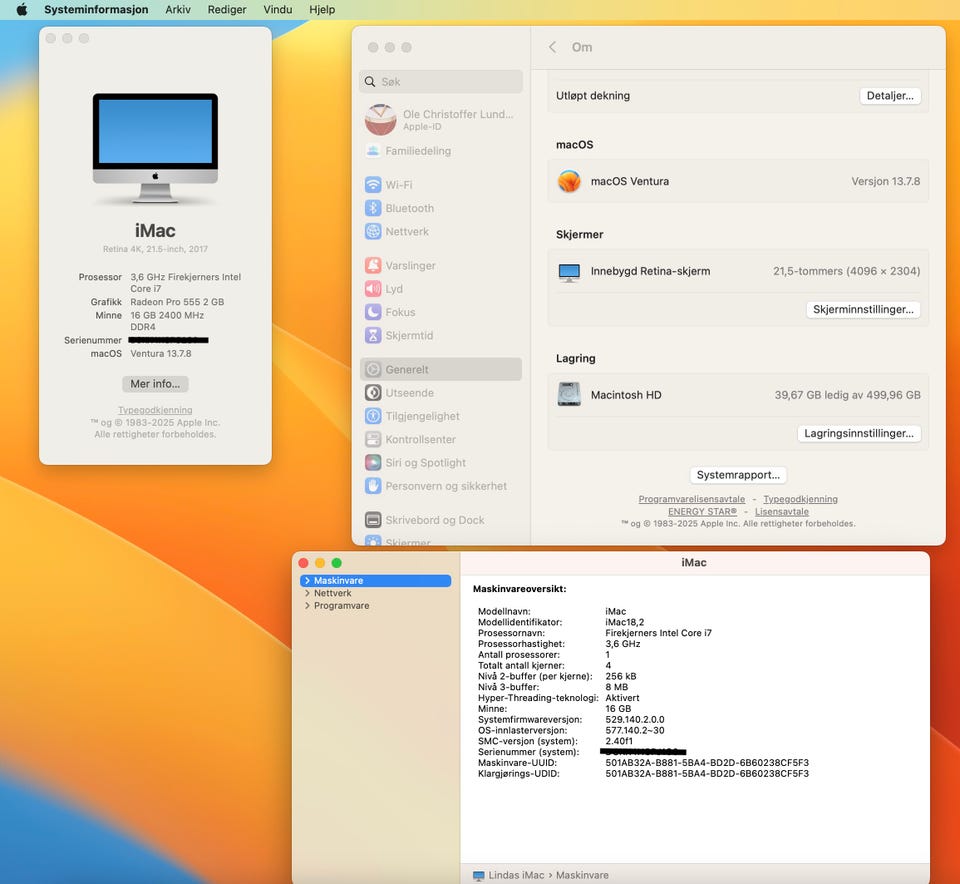
Task: Open Familiedeling settings icon
Action: tap(373, 151)
